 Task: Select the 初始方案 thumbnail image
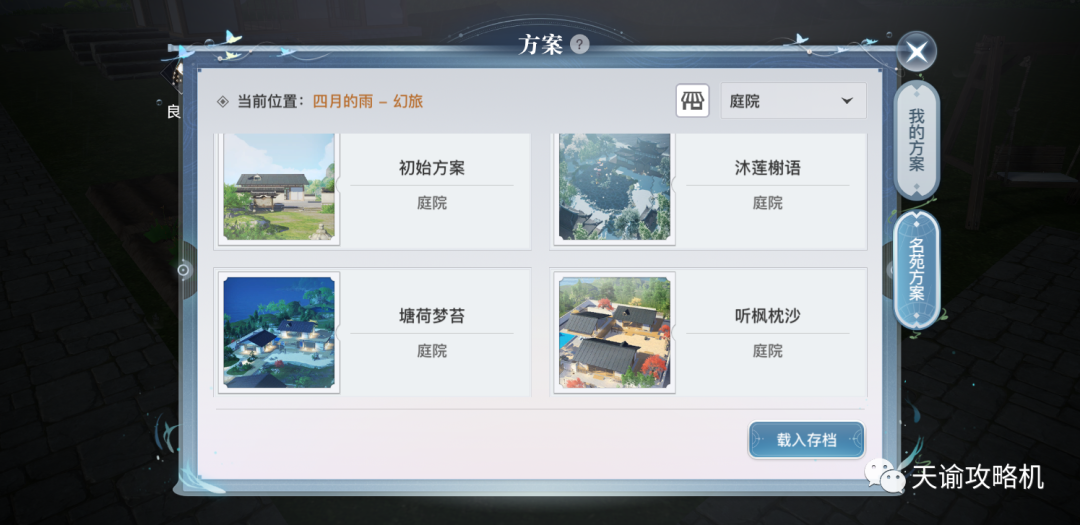pos(279,186)
